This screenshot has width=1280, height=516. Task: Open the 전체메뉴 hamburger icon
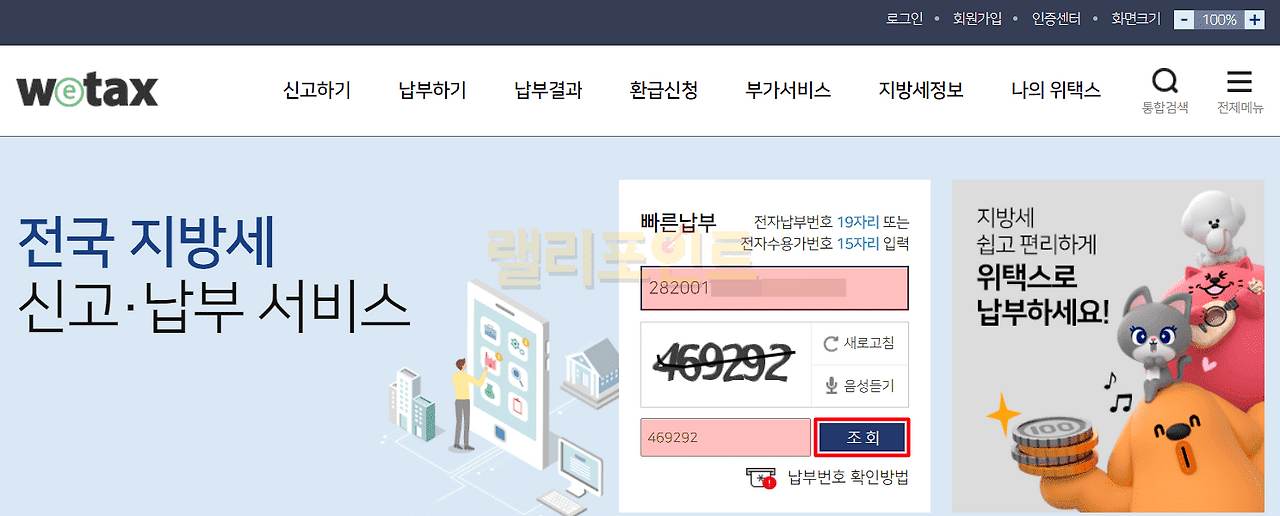coord(1239,82)
